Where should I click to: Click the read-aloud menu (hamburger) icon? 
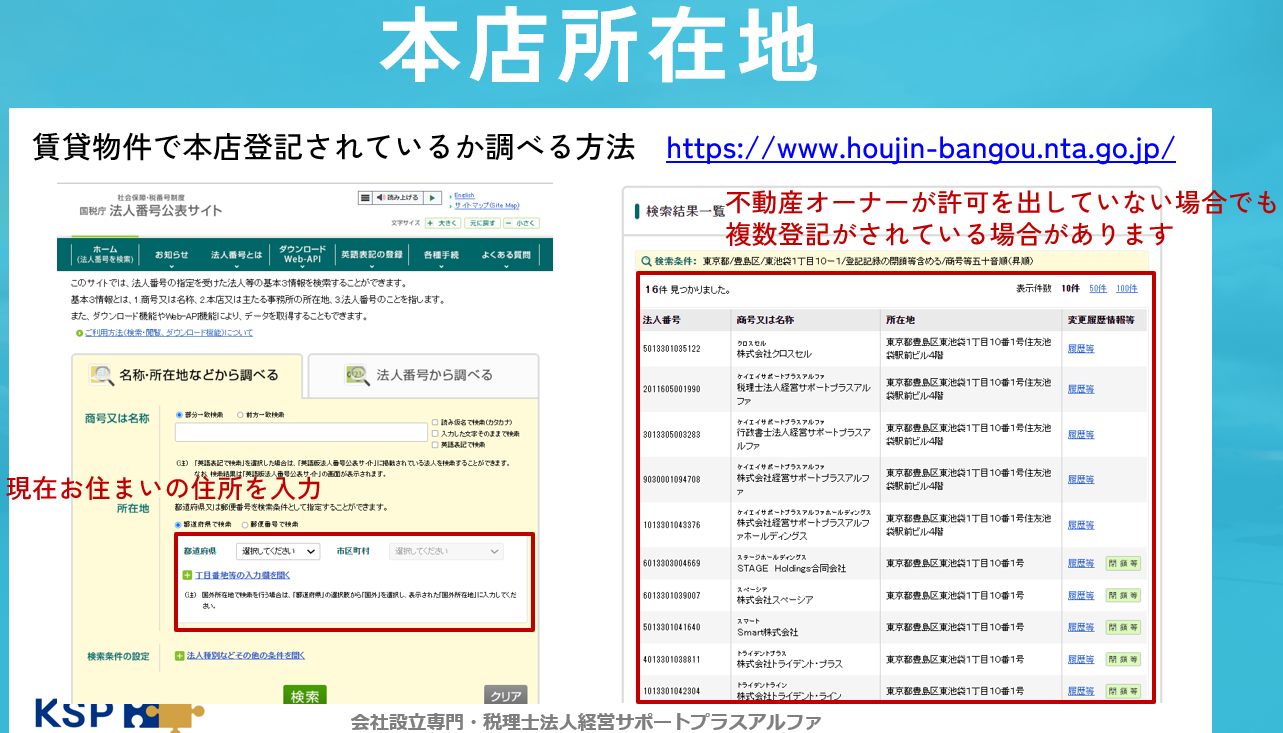(x=366, y=198)
